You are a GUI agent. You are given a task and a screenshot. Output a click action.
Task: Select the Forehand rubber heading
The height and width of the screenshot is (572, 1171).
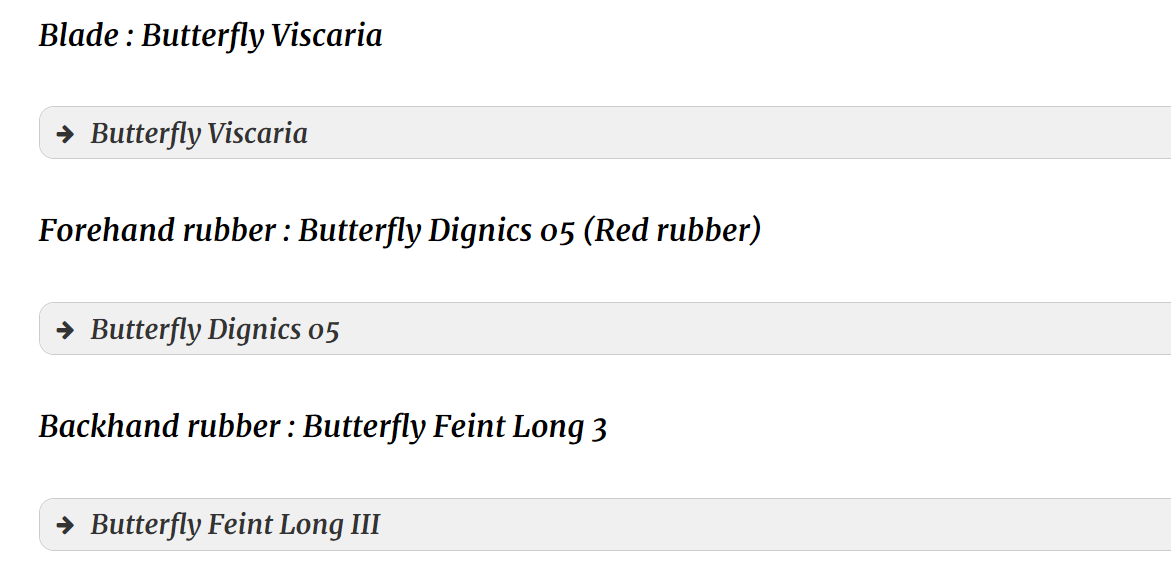[400, 231]
